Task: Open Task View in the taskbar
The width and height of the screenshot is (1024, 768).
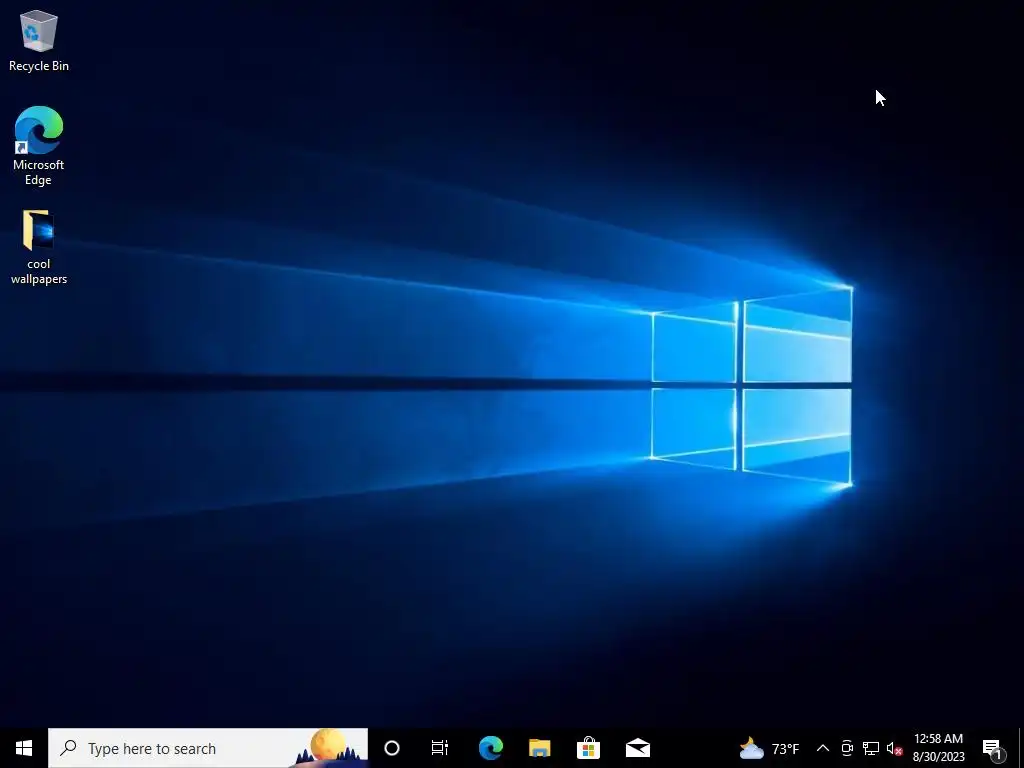Action: 440,748
